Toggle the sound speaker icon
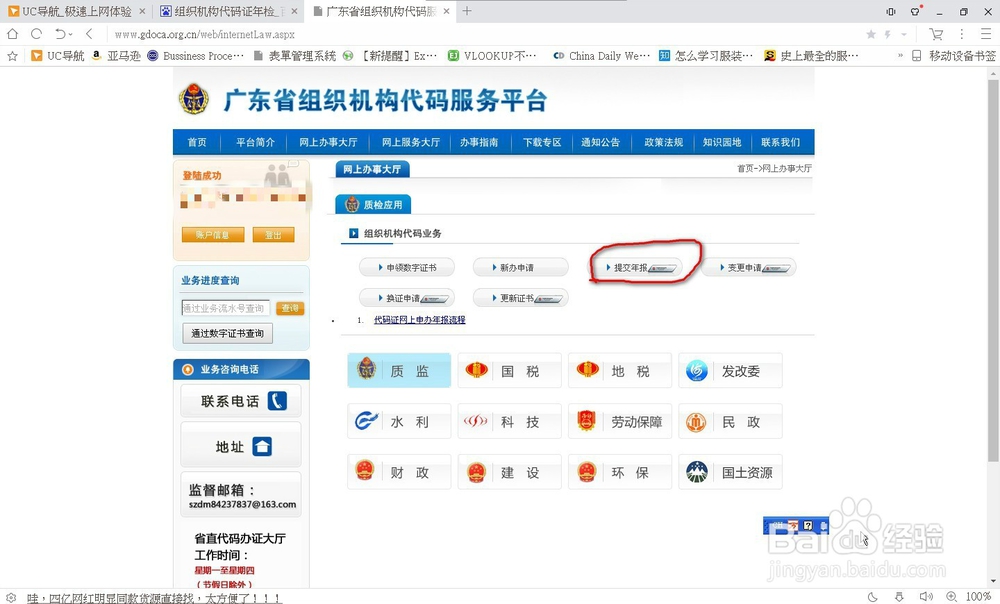This screenshot has width=1000, height=604. tap(926, 596)
